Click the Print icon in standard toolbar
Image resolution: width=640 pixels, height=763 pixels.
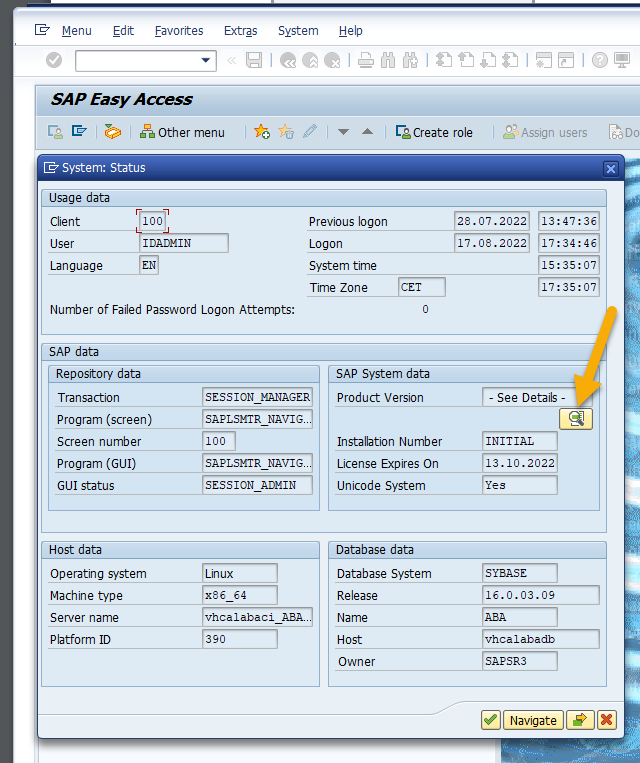tap(365, 61)
